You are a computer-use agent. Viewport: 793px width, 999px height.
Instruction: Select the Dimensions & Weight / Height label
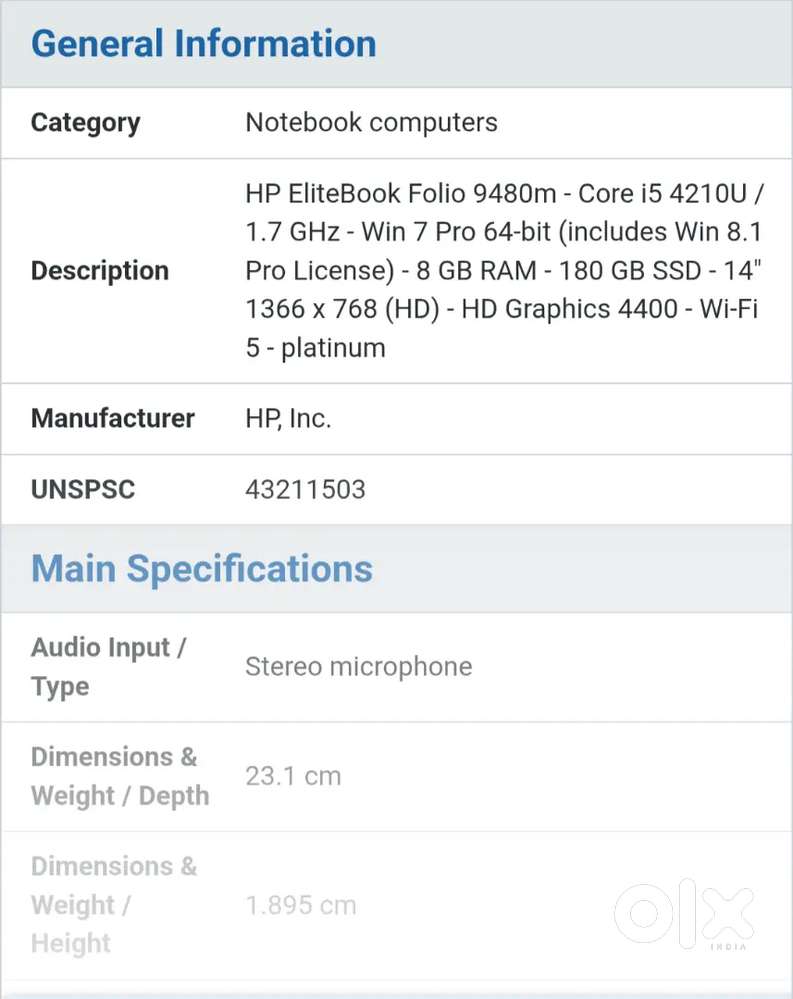[x=114, y=905]
